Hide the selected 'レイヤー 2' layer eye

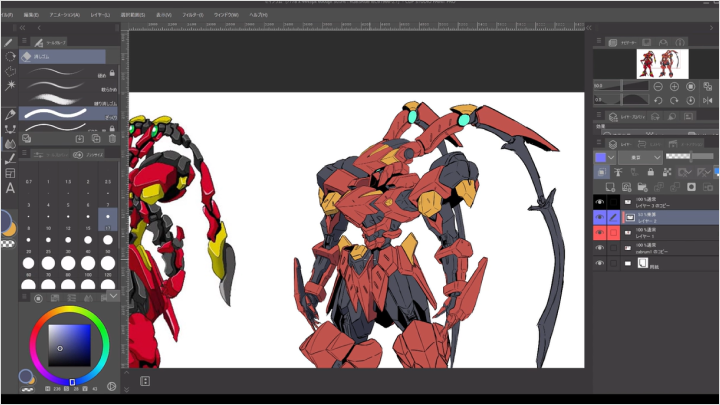pyautogui.click(x=600, y=217)
